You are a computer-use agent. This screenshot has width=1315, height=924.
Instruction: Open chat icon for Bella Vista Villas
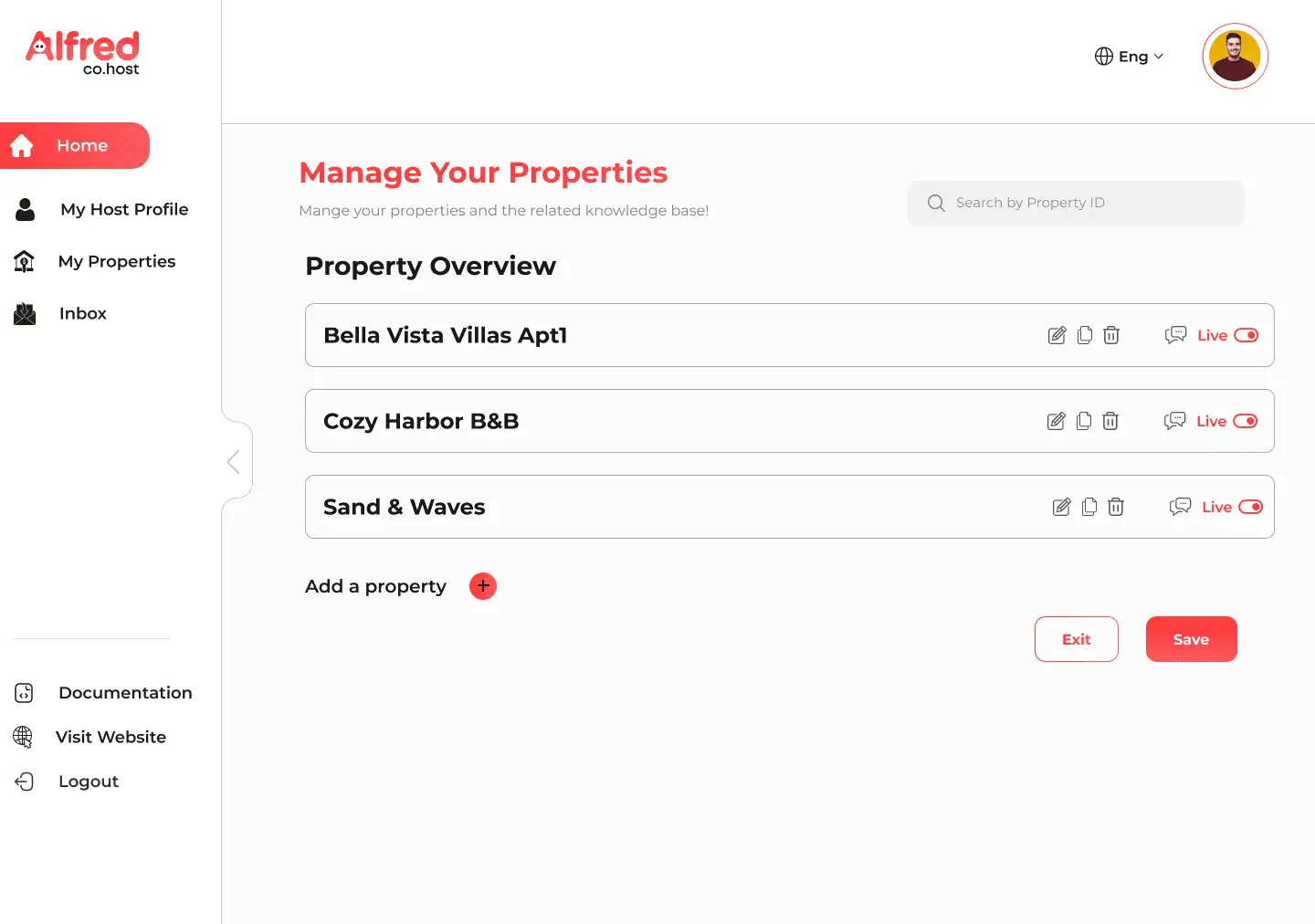(x=1175, y=335)
